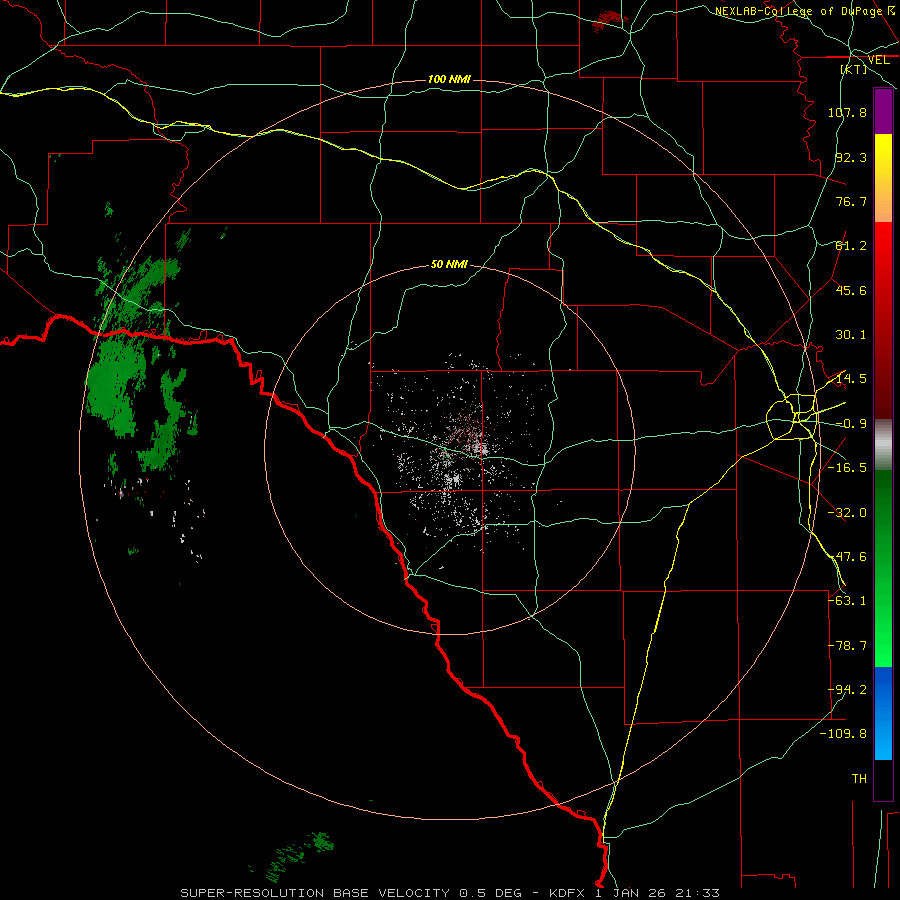Click the TH label on the legend
This screenshot has height=900, width=900.
coord(859,779)
